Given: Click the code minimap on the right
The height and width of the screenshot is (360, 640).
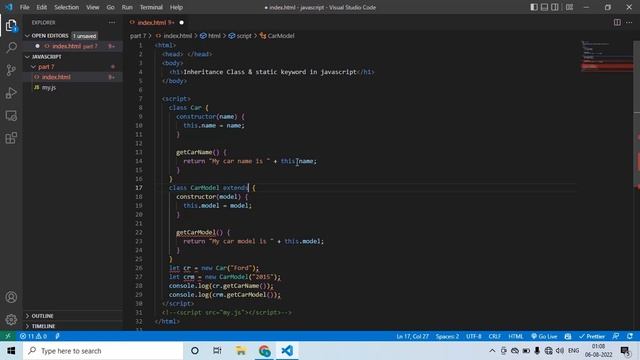Looking at the screenshot, I should click(x=607, y=56).
